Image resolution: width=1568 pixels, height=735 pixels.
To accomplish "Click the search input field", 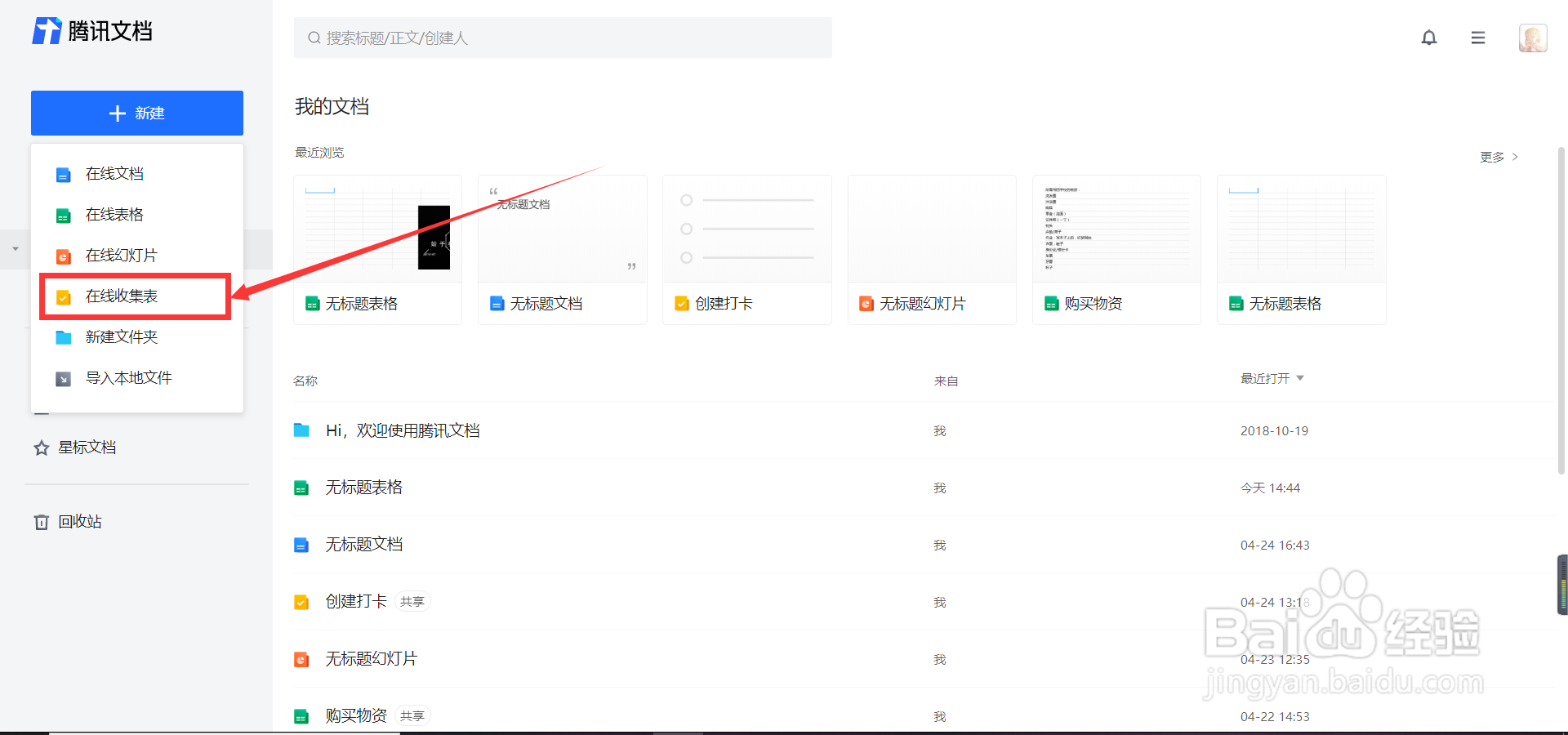I will 563,38.
